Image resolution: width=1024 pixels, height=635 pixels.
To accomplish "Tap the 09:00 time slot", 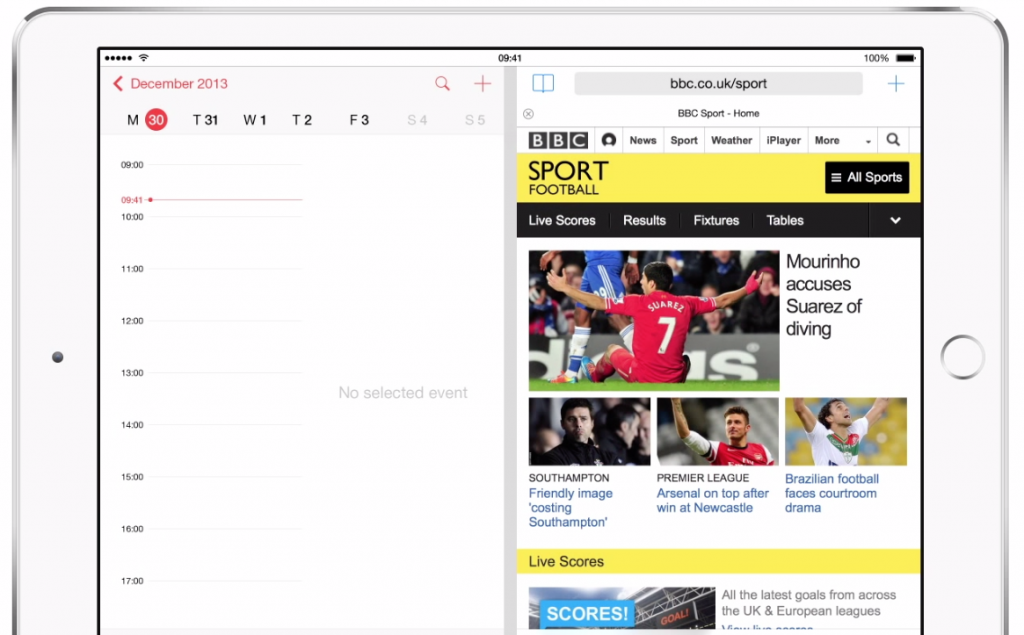I will pyautogui.click(x=210, y=165).
